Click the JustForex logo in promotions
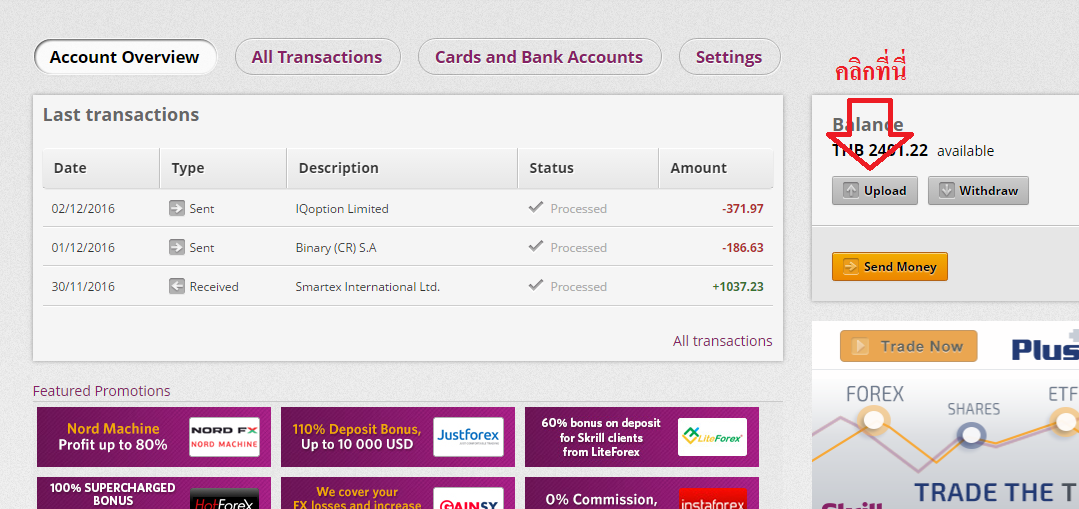The width and height of the screenshot is (1079, 509). 468,437
